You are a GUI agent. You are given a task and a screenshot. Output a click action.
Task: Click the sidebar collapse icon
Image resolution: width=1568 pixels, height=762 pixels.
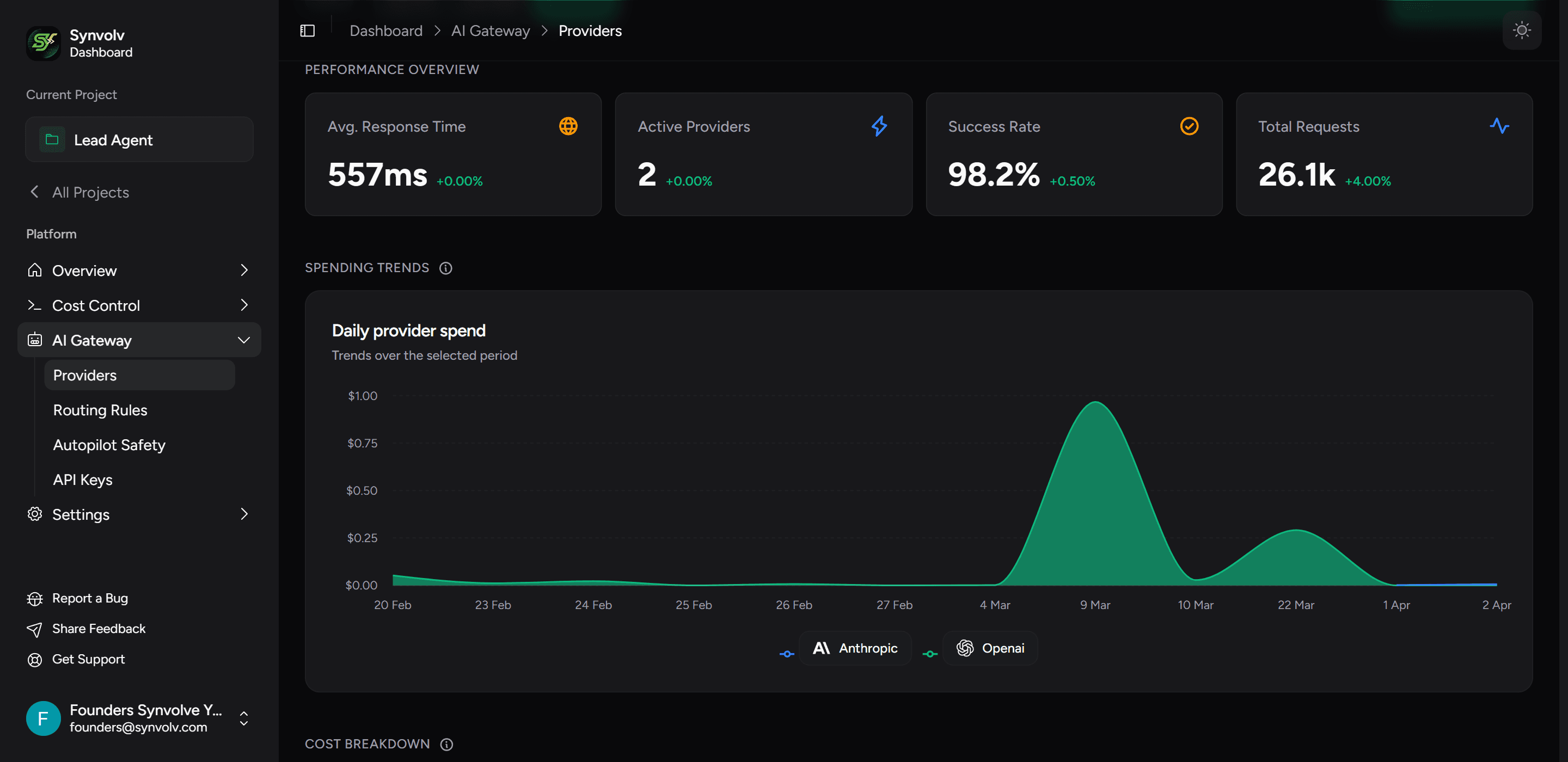pos(307,29)
